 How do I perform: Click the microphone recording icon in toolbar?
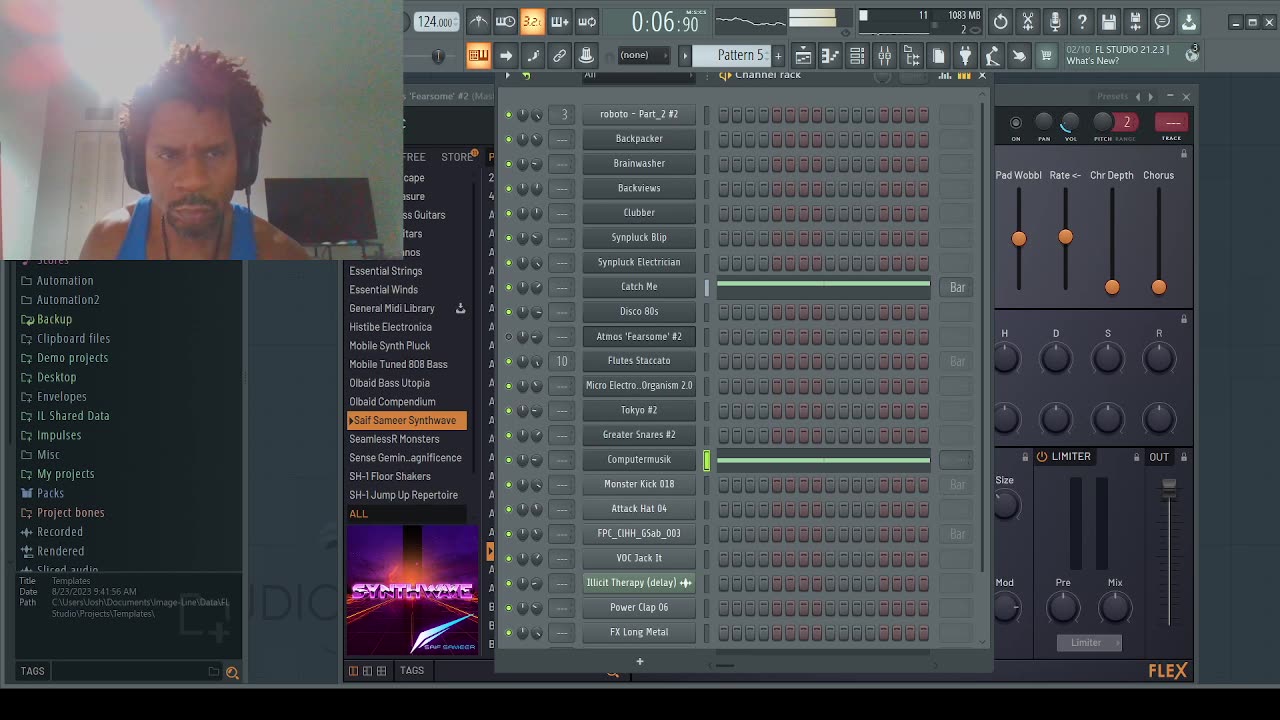(x=1054, y=21)
